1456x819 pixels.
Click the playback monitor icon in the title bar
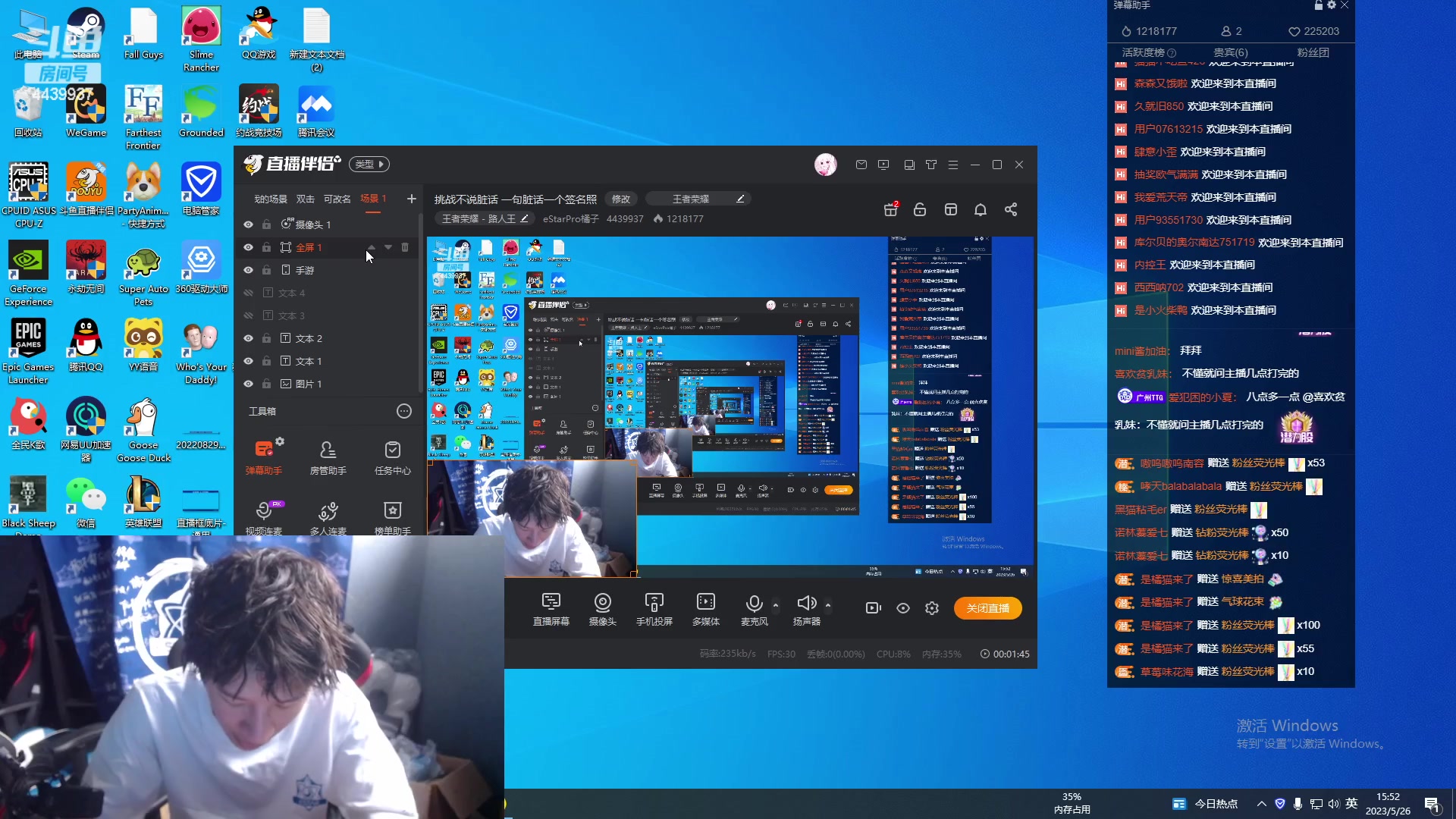[883, 165]
